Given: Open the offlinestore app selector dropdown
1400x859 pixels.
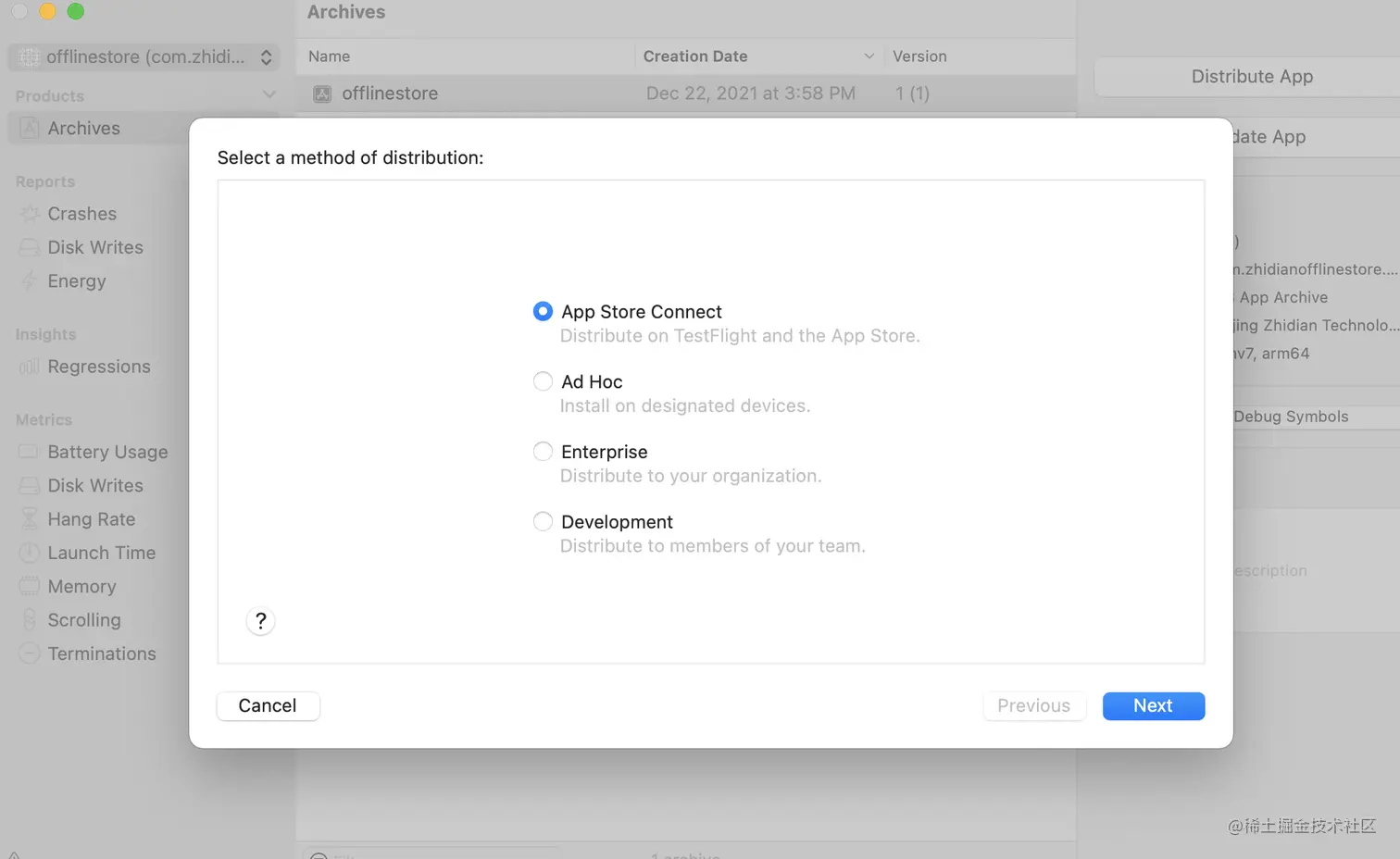Looking at the screenshot, I should (x=144, y=56).
